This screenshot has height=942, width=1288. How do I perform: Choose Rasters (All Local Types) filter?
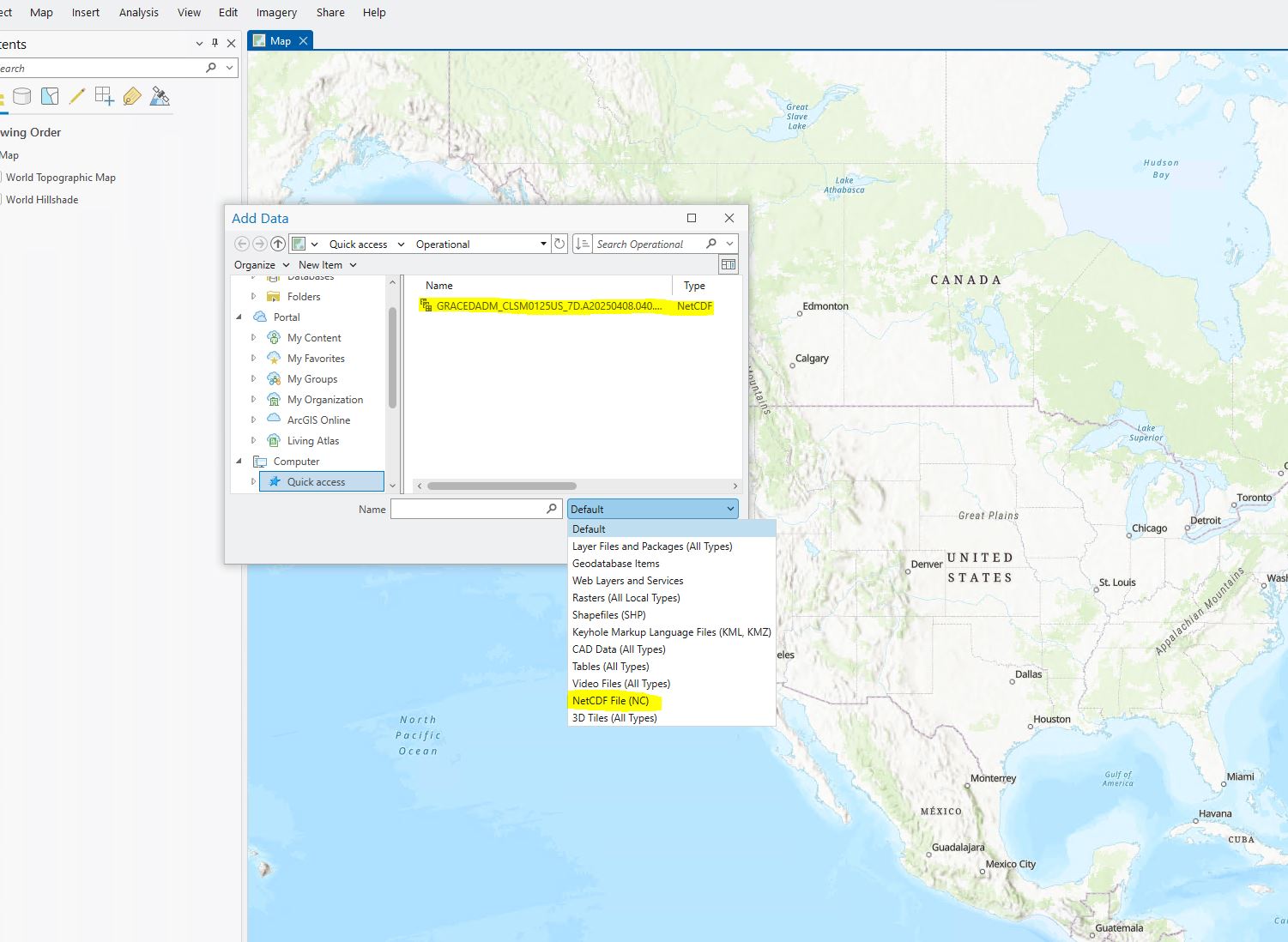click(x=672, y=598)
